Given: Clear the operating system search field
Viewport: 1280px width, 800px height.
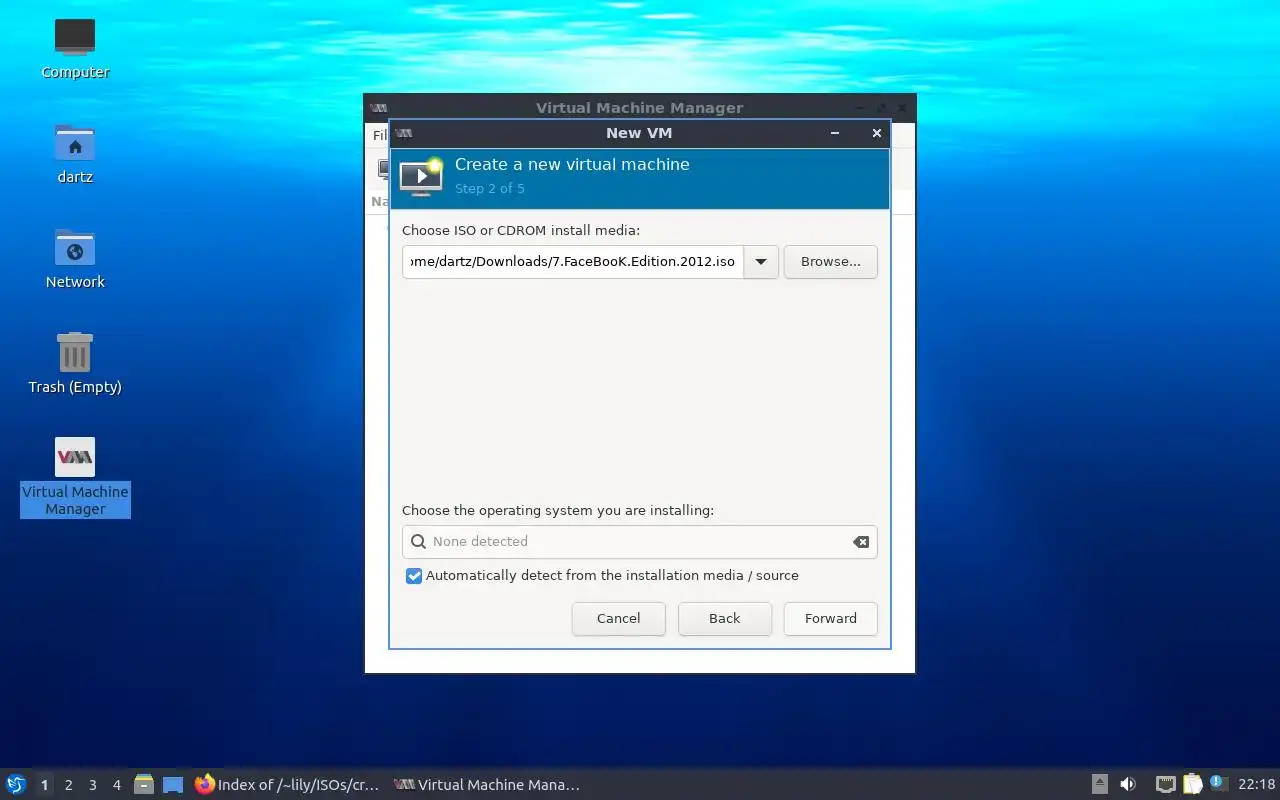Looking at the screenshot, I should [x=860, y=542].
